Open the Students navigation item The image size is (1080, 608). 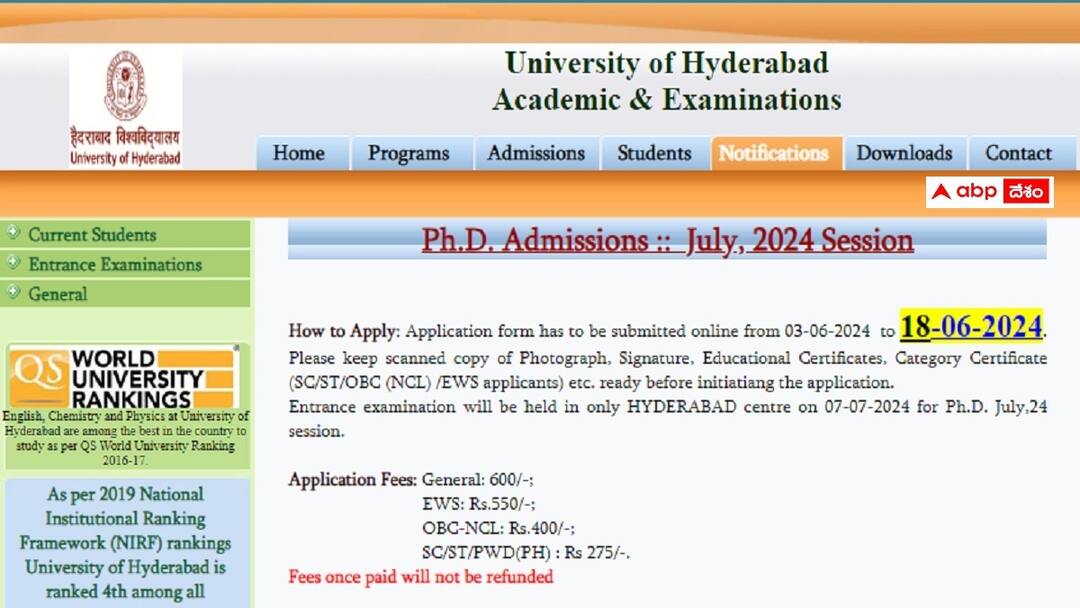coord(654,153)
